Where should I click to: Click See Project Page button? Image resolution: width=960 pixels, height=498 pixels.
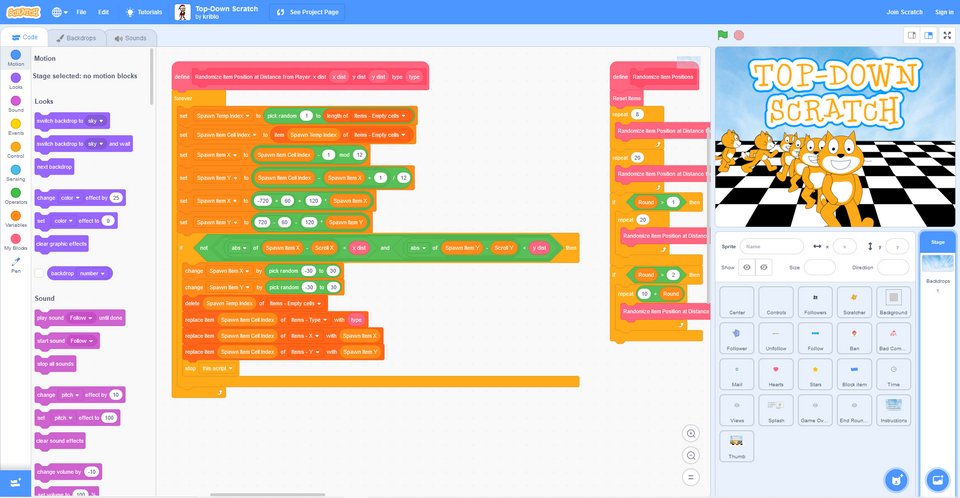pos(307,12)
